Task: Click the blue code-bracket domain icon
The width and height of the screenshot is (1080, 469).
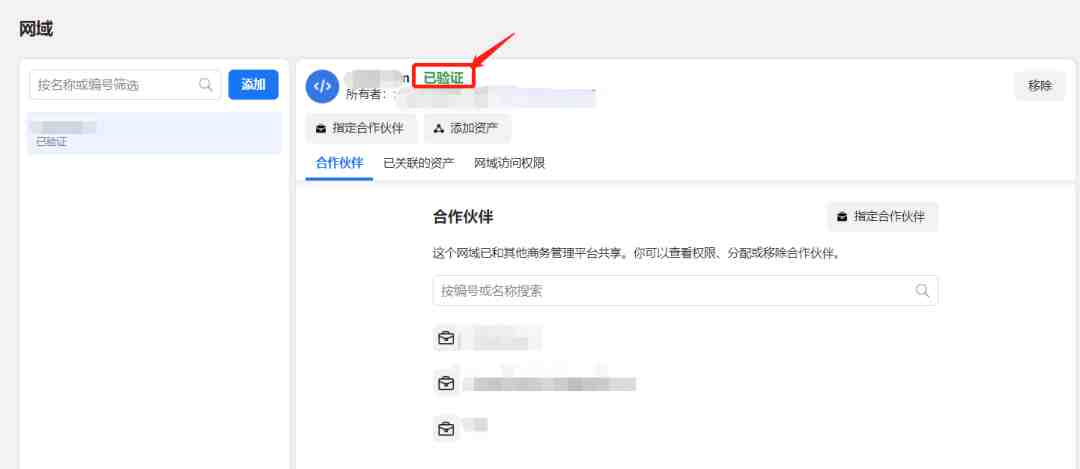Action: click(x=322, y=87)
